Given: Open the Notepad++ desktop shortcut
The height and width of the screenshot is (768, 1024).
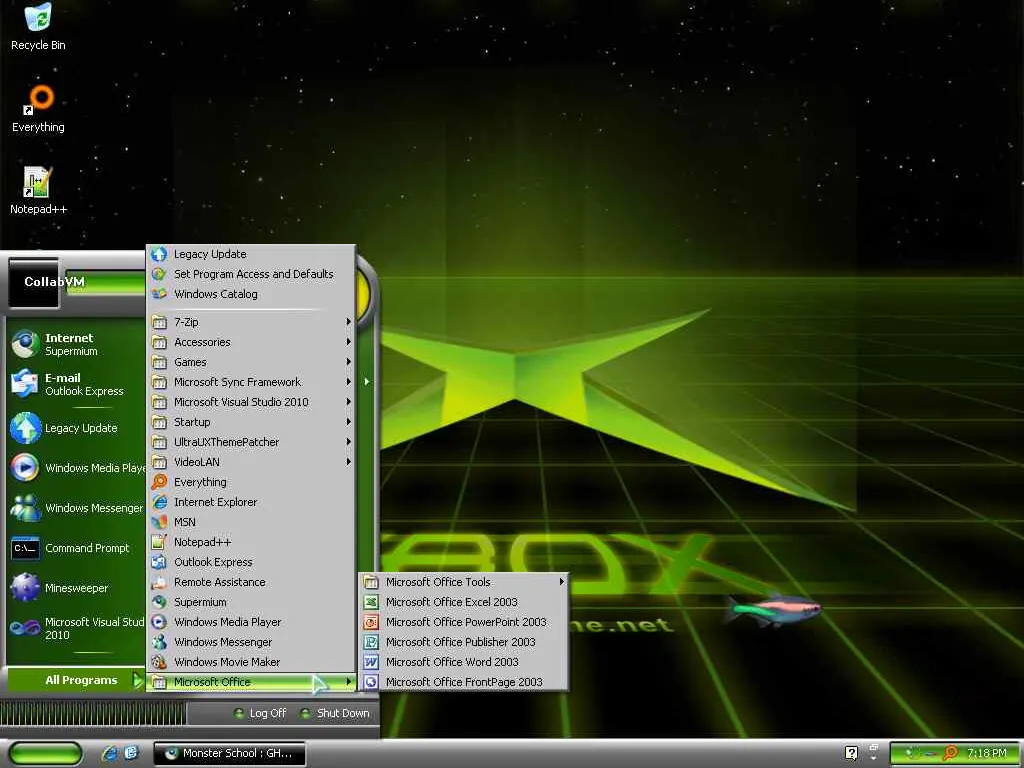Looking at the screenshot, I should coord(38,190).
